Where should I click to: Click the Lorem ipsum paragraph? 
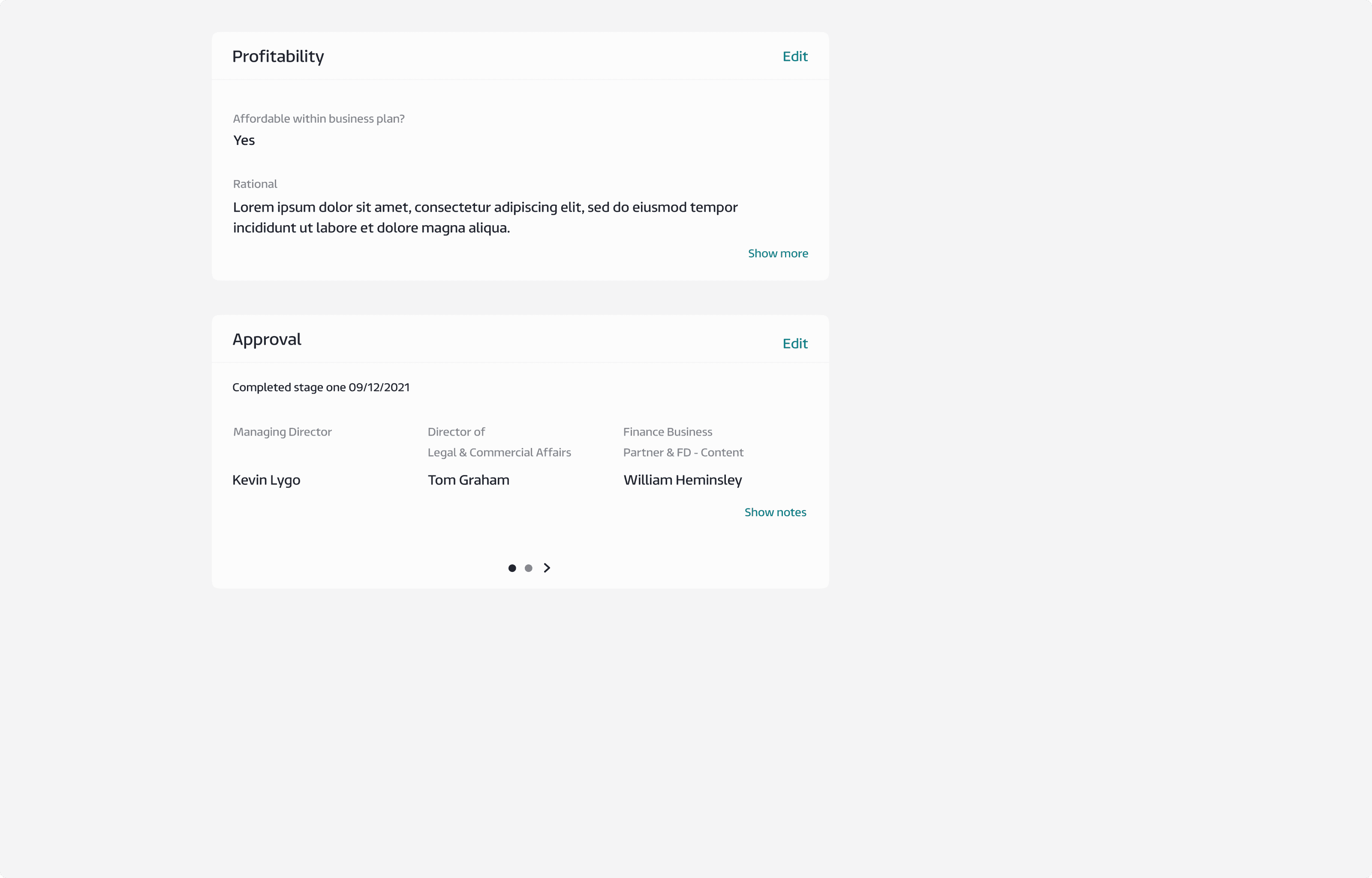484,217
